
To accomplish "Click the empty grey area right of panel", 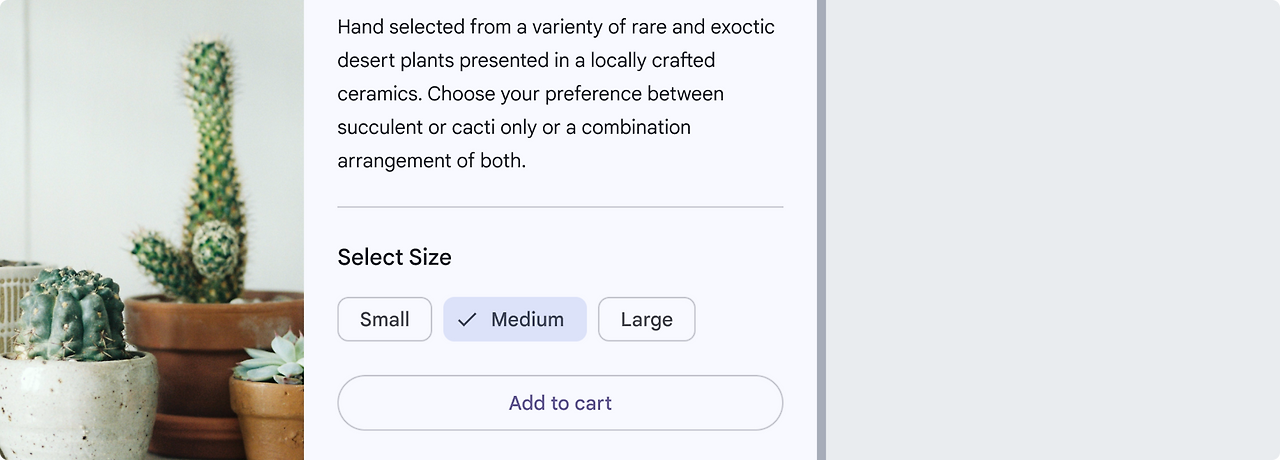I will (x=1050, y=230).
